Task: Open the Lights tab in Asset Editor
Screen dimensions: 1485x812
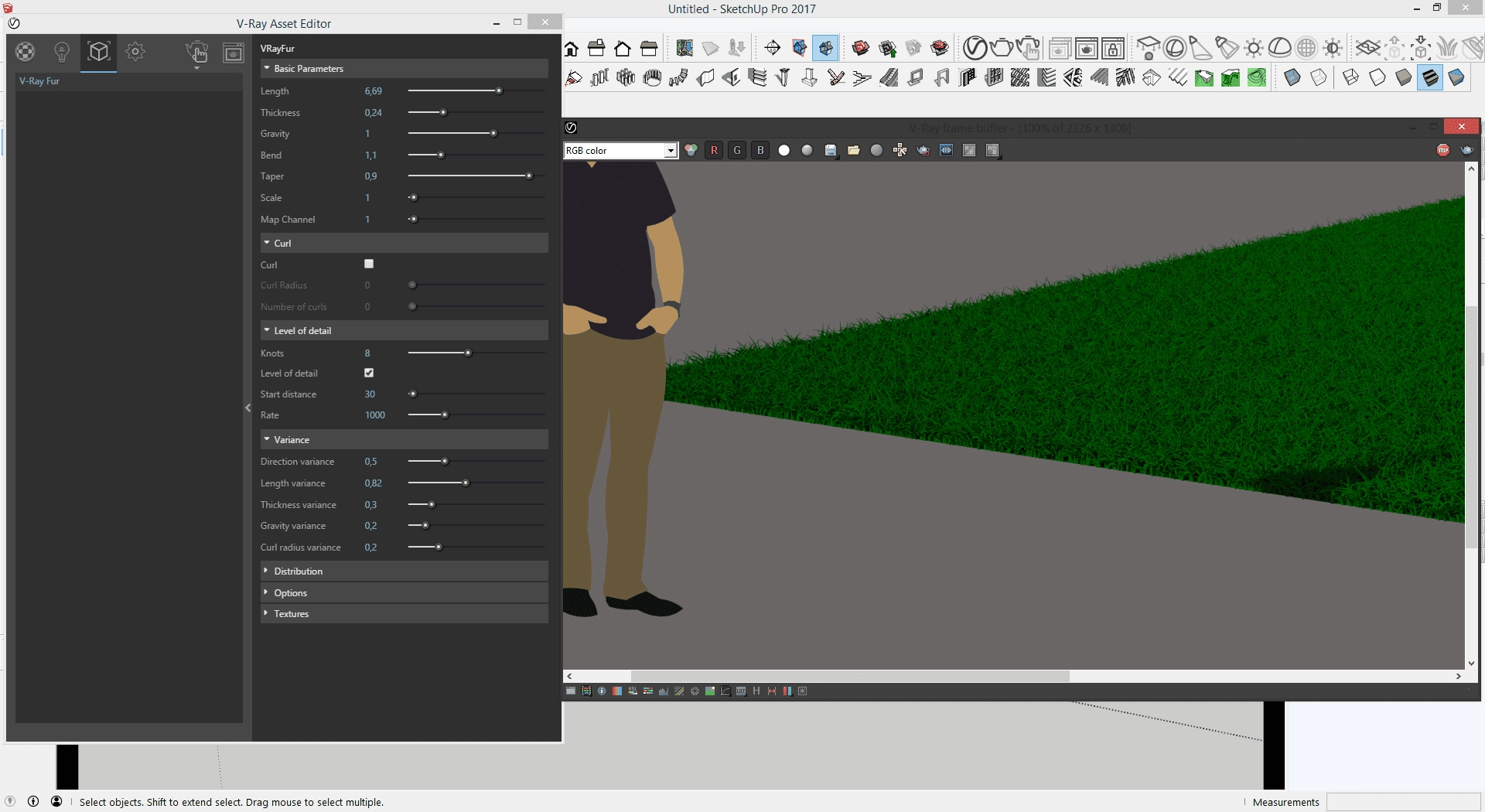Action: tap(62, 52)
